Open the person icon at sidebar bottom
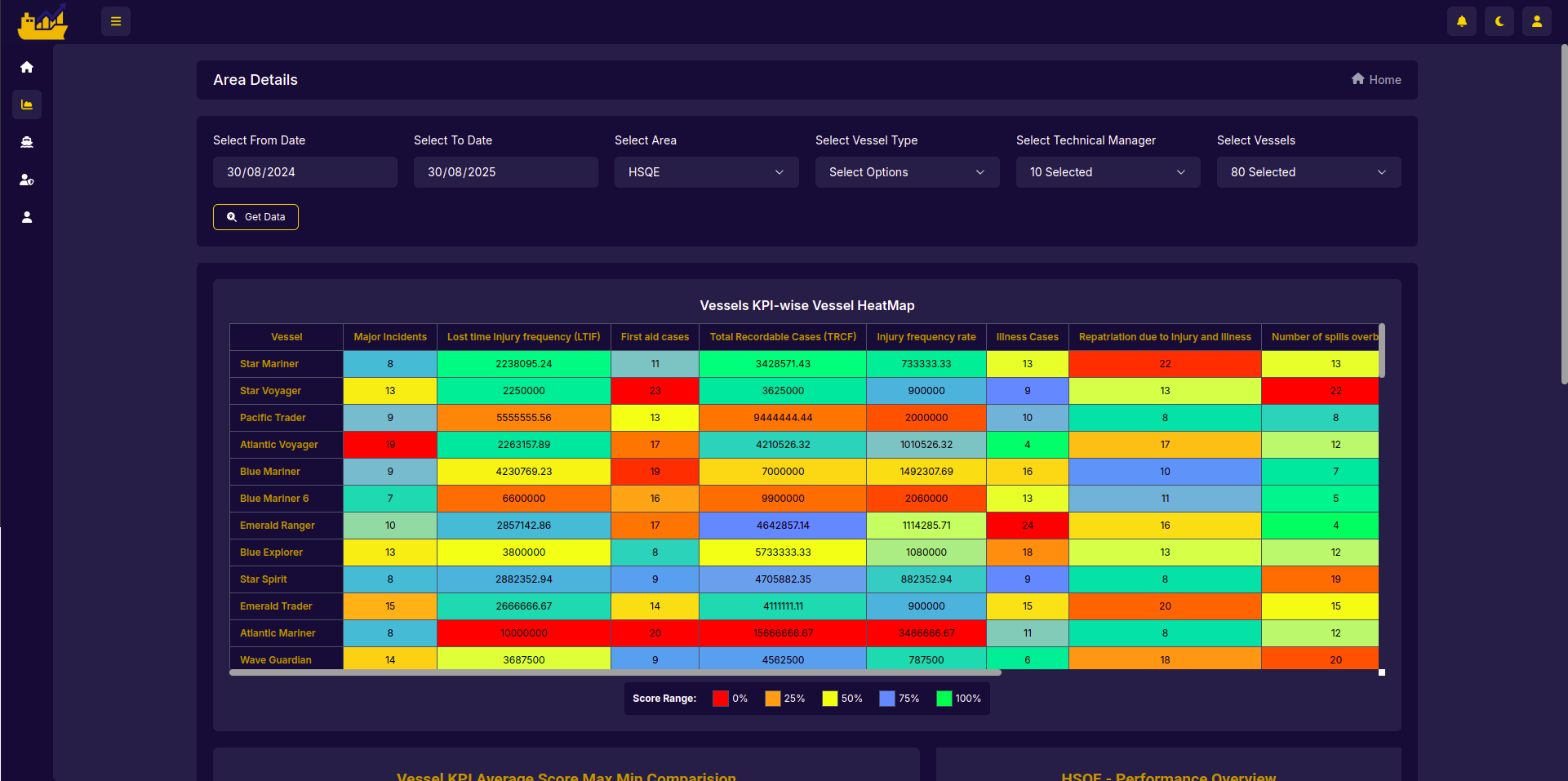 click(x=27, y=217)
